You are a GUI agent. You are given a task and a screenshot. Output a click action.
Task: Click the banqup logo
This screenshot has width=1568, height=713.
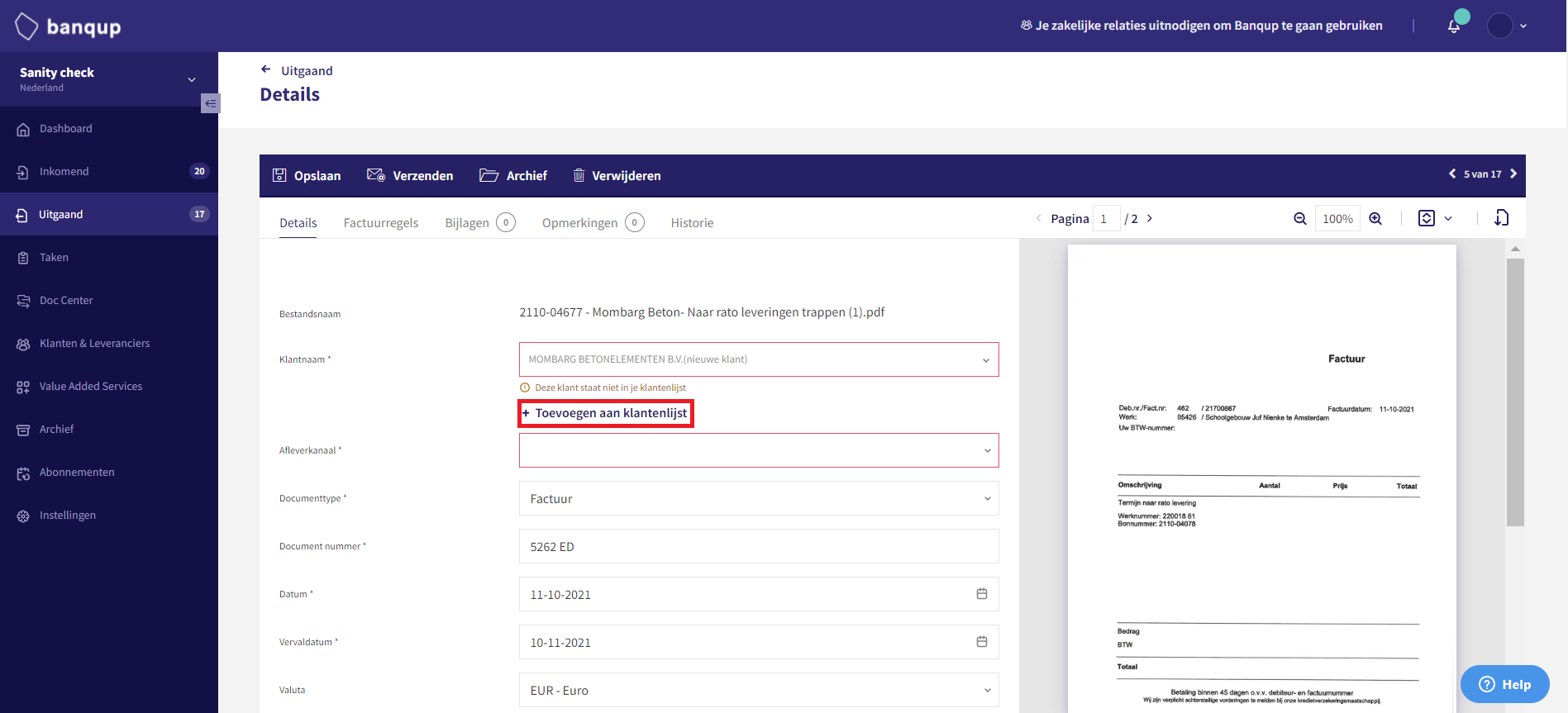[x=68, y=26]
